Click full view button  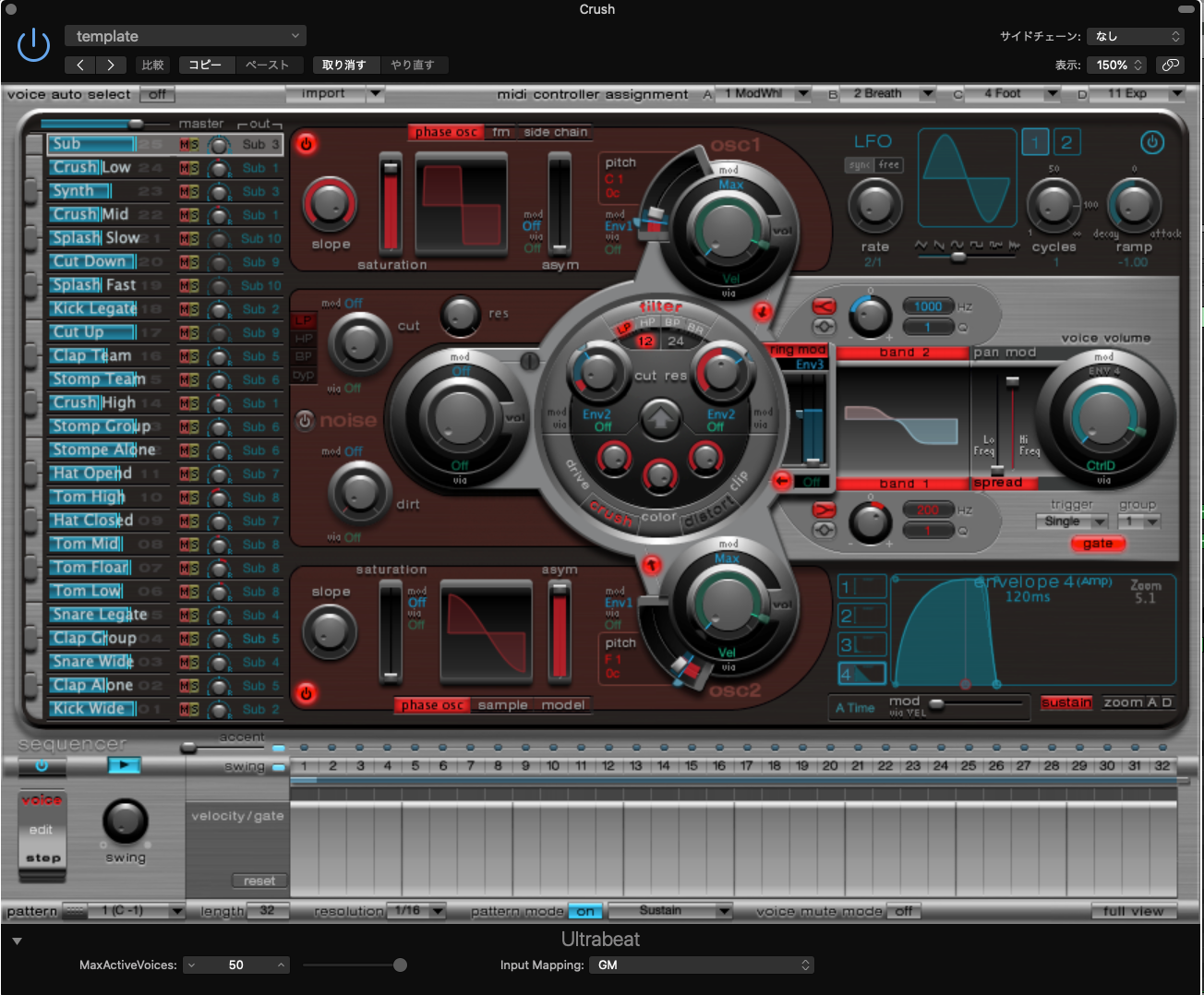tap(1133, 911)
